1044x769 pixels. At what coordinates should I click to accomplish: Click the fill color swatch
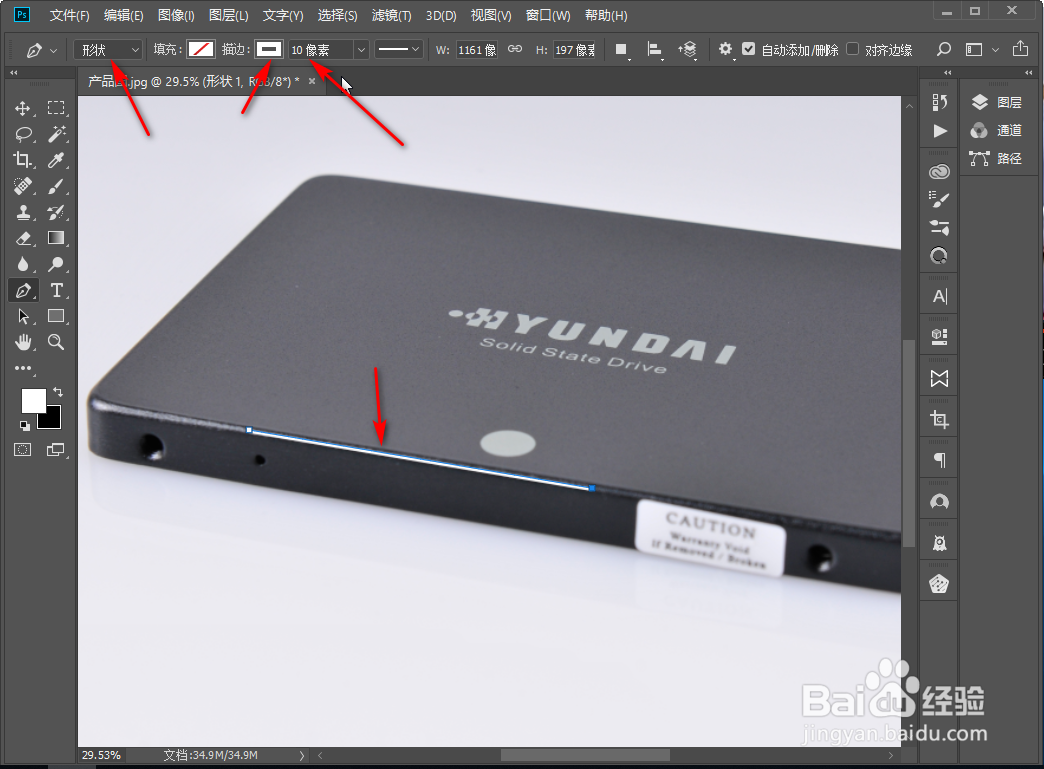click(200, 49)
